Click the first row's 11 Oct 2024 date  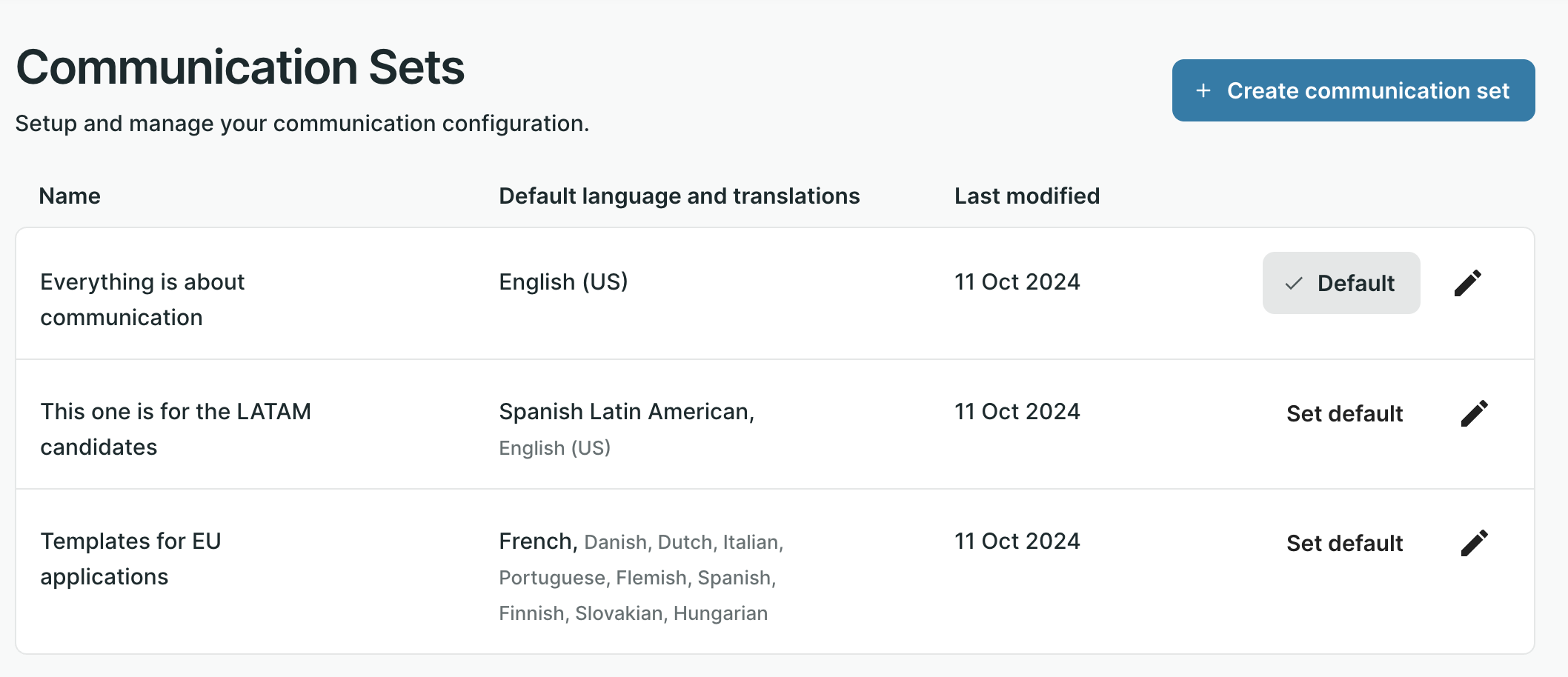coord(1017,282)
